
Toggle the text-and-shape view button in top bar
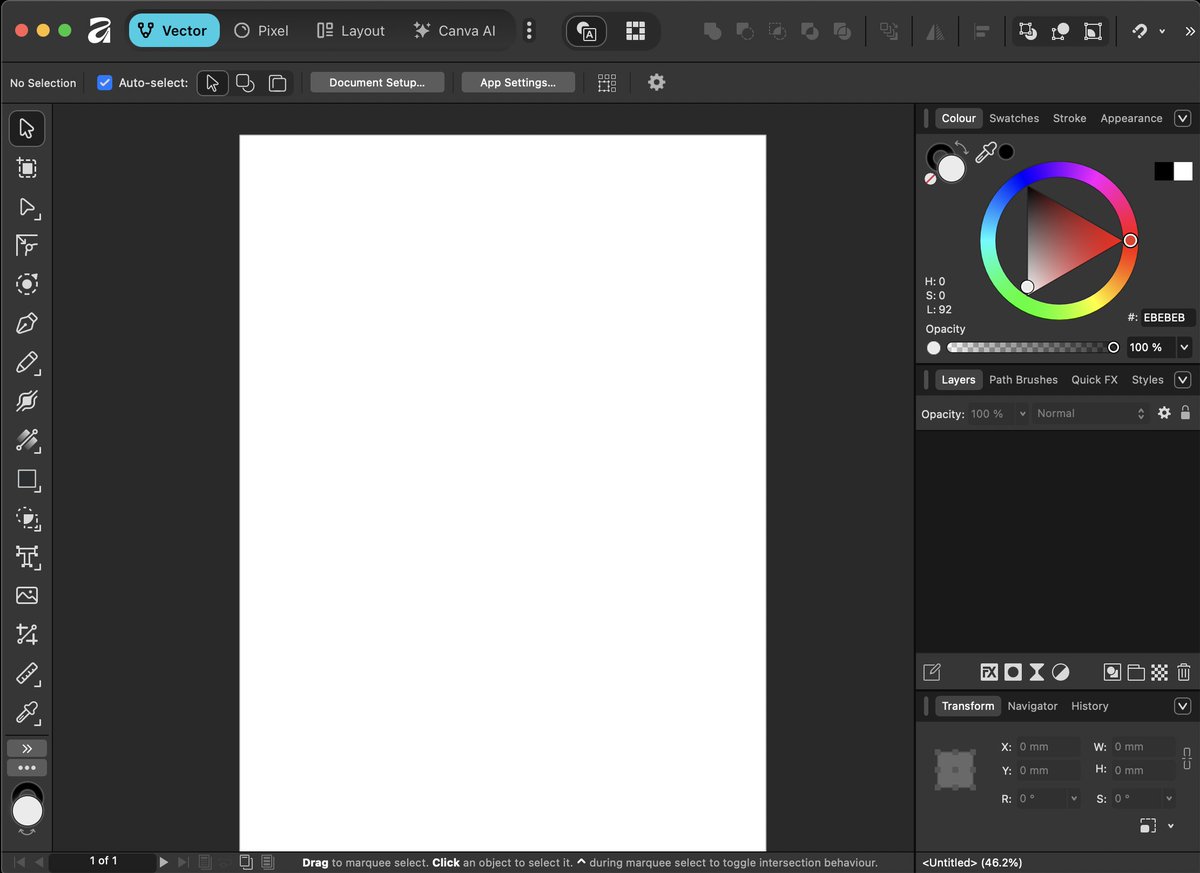pos(587,31)
